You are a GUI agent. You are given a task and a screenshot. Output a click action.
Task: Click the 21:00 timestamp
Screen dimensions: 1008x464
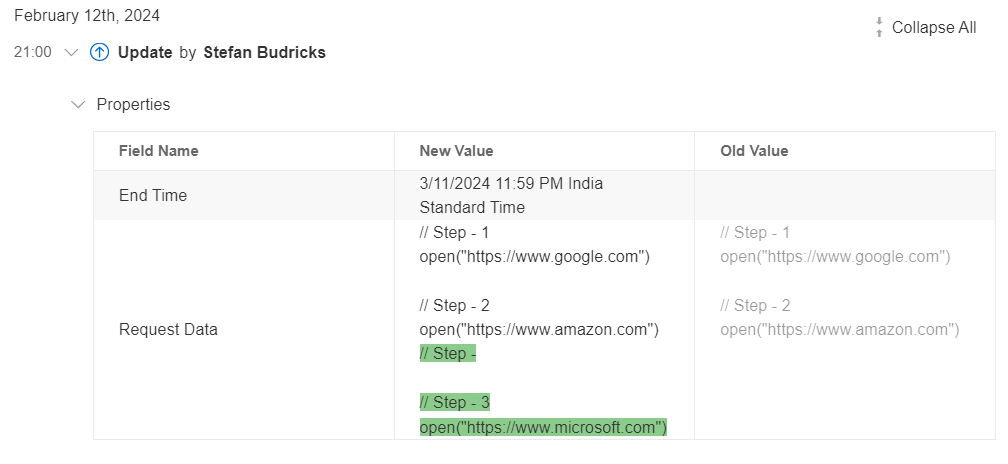pyautogui.click(x=33, y=52)
